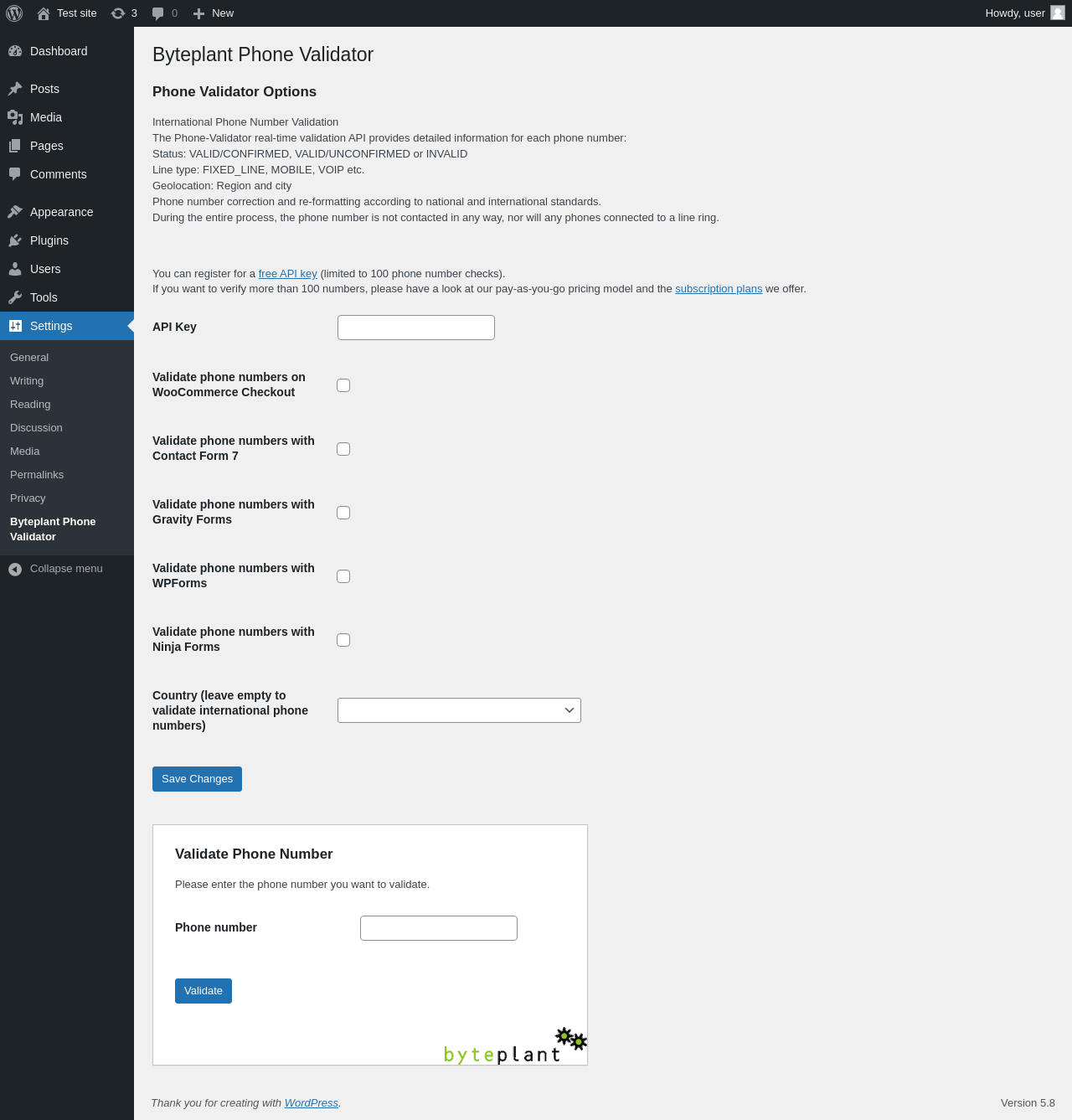Toggle the WPForms validation checkbox
Viewport: 1072px width, 1120px height.
[x=343, y=576]
